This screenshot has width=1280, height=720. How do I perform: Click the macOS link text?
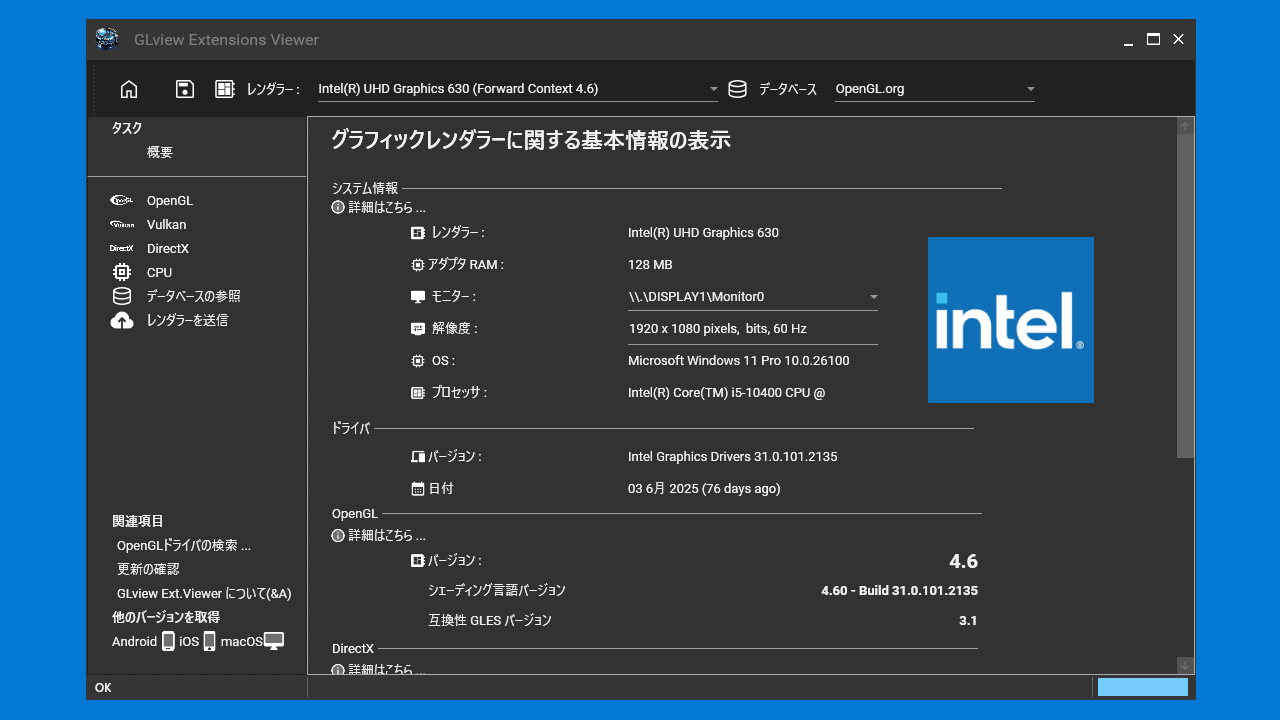(241, 641)
